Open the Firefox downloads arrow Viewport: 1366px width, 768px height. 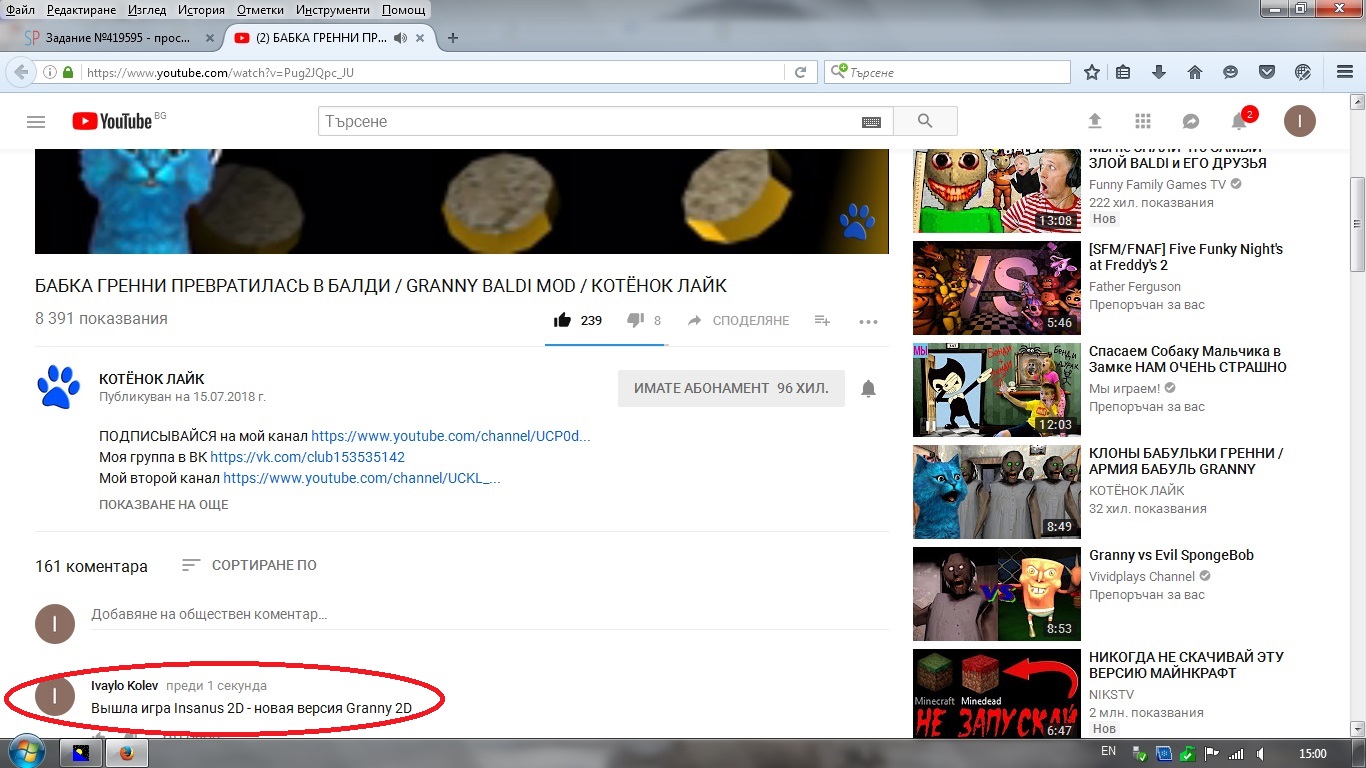pos(1159,72)
